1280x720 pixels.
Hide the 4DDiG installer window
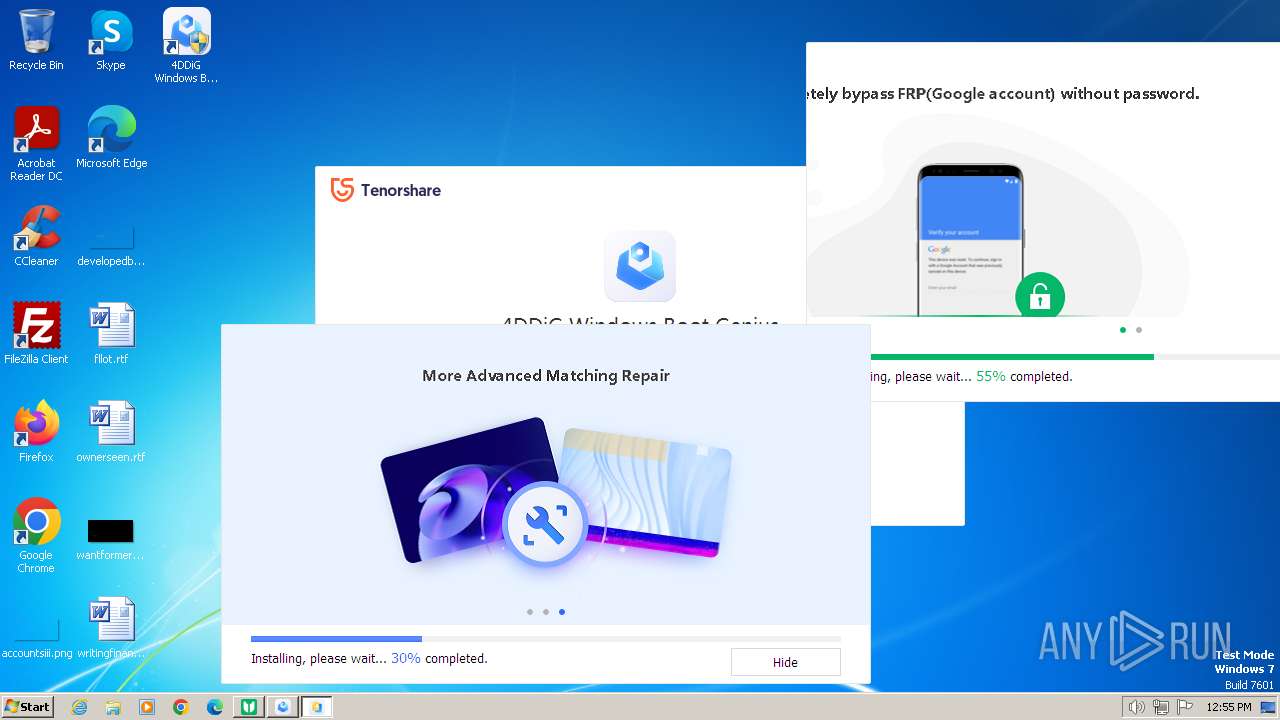coord(785,662)
